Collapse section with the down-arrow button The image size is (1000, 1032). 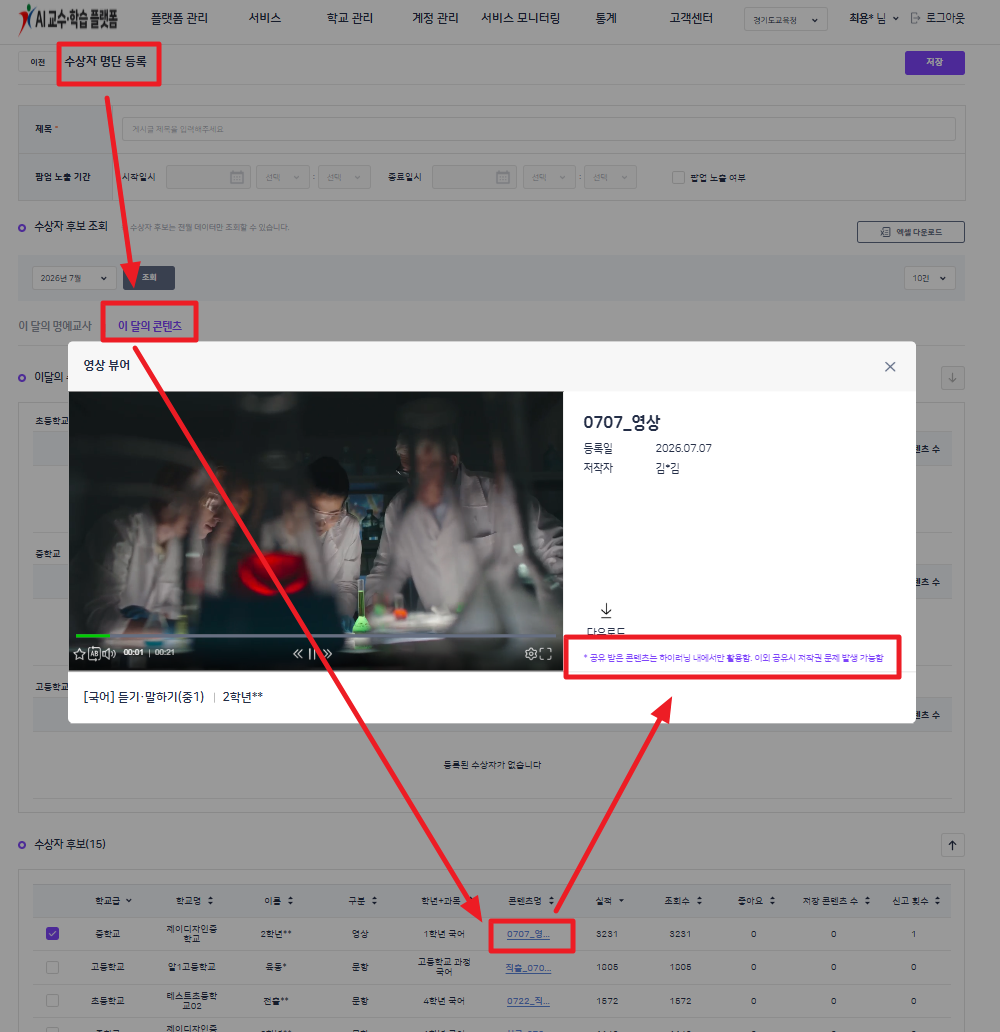pos(953,378)
